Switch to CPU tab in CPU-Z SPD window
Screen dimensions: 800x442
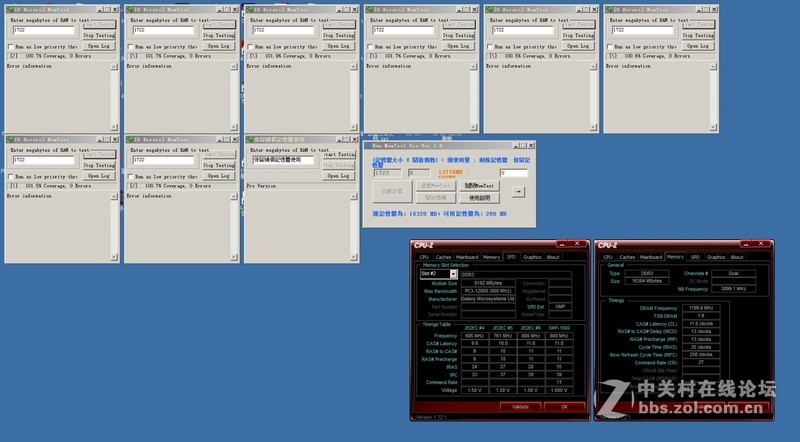pyautogui.click(x=424, y=257)
